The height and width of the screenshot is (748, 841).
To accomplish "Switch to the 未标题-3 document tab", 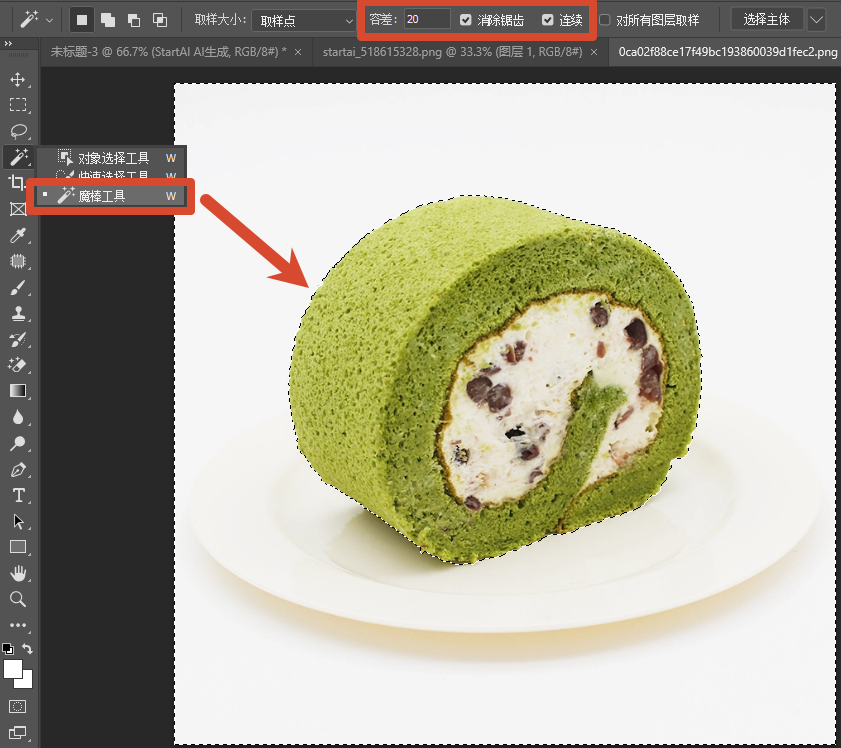I will point(169,52).
